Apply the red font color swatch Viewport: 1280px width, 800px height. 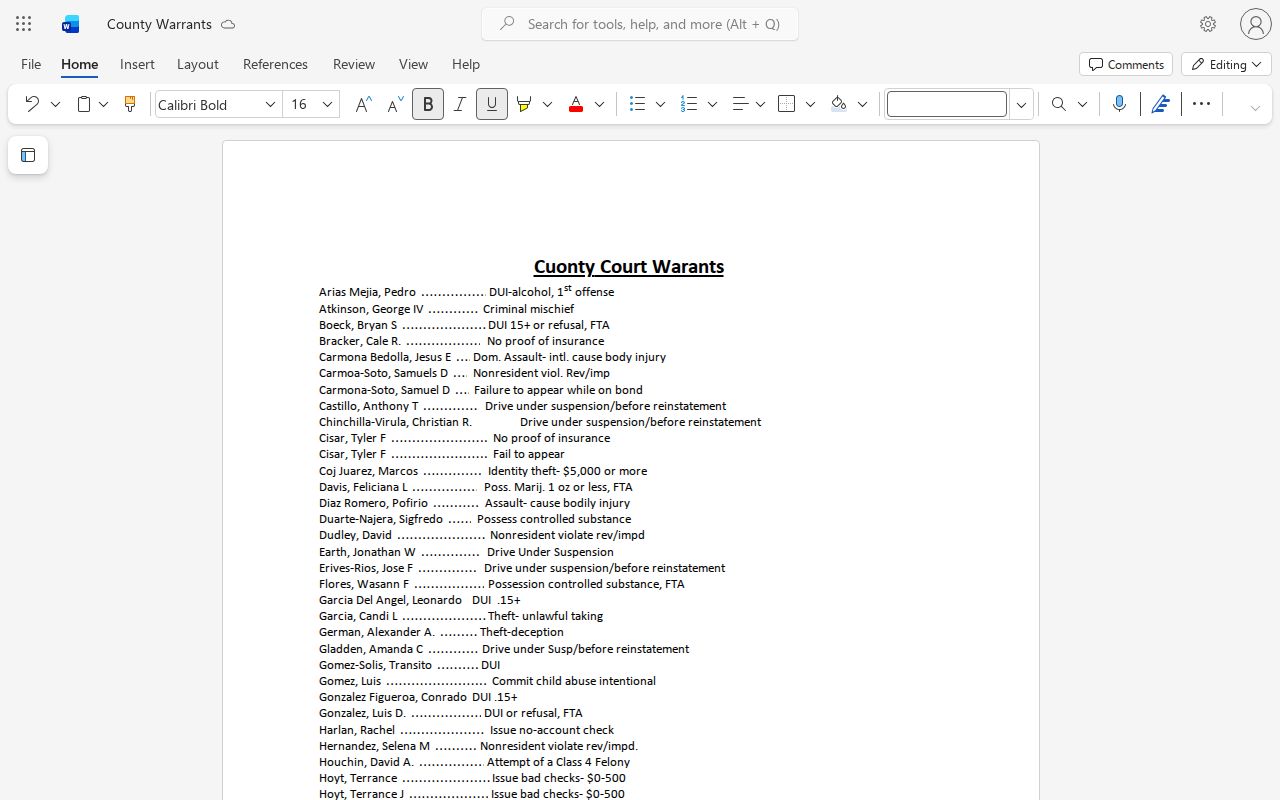pyautogui.click(x=575, y=104)
